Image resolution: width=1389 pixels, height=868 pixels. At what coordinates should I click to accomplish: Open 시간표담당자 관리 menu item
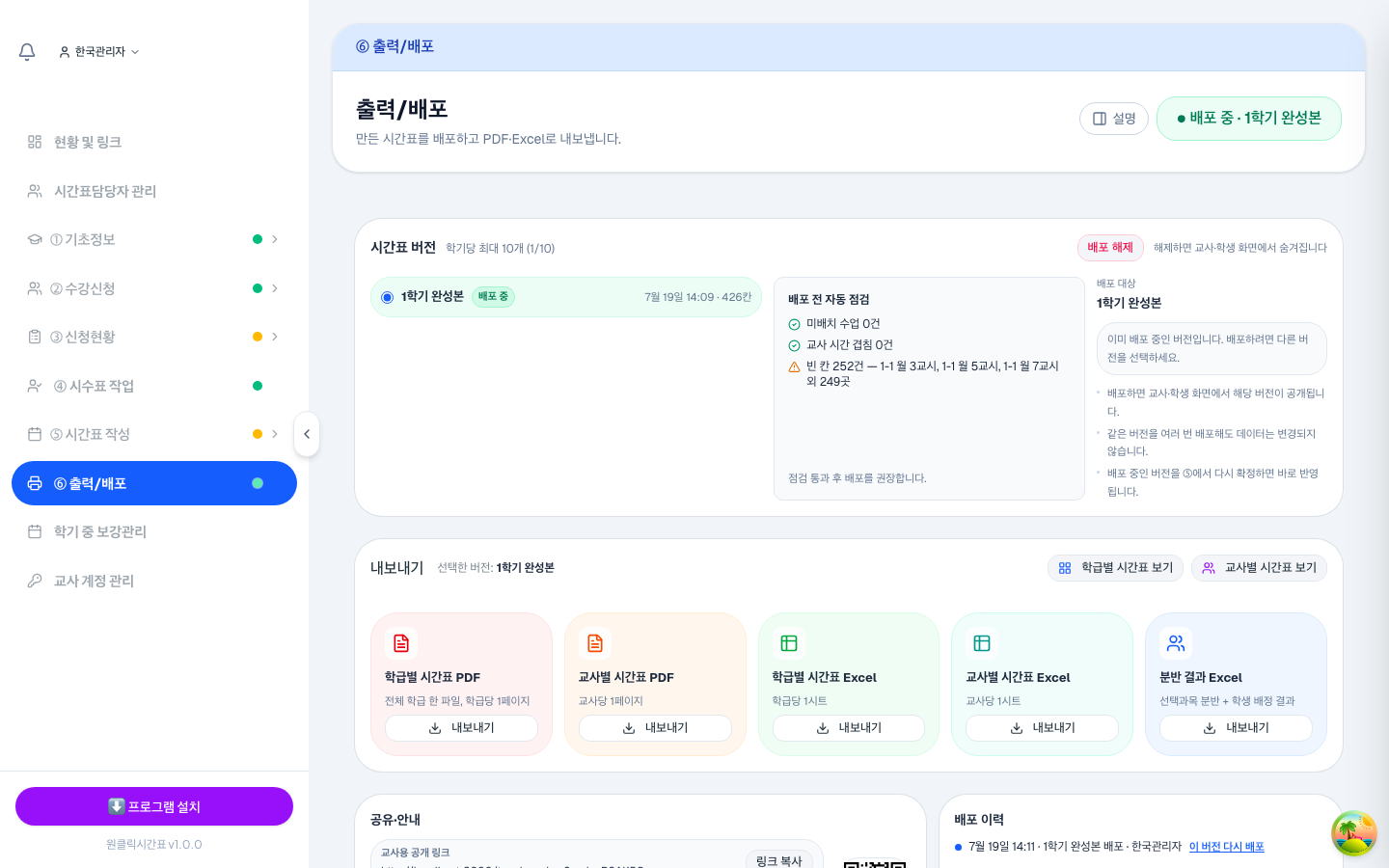click(154, 191)
